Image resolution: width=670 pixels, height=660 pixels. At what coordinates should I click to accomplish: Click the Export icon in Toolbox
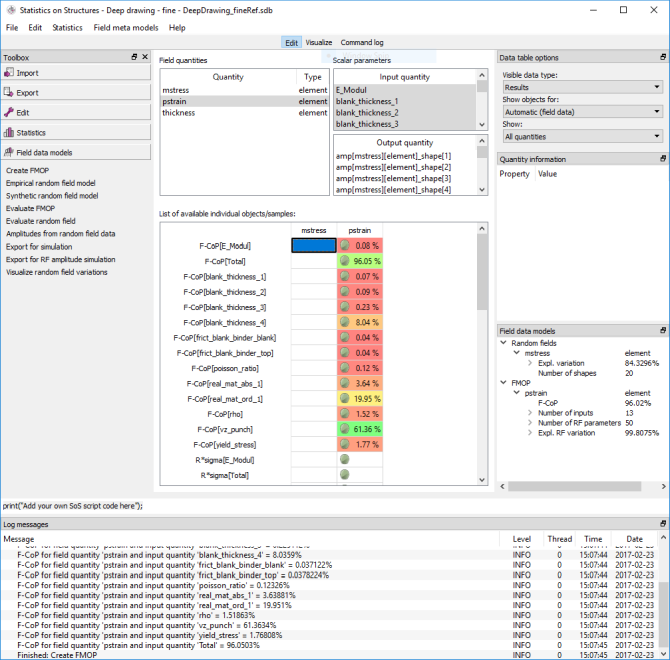click(10, 93)
